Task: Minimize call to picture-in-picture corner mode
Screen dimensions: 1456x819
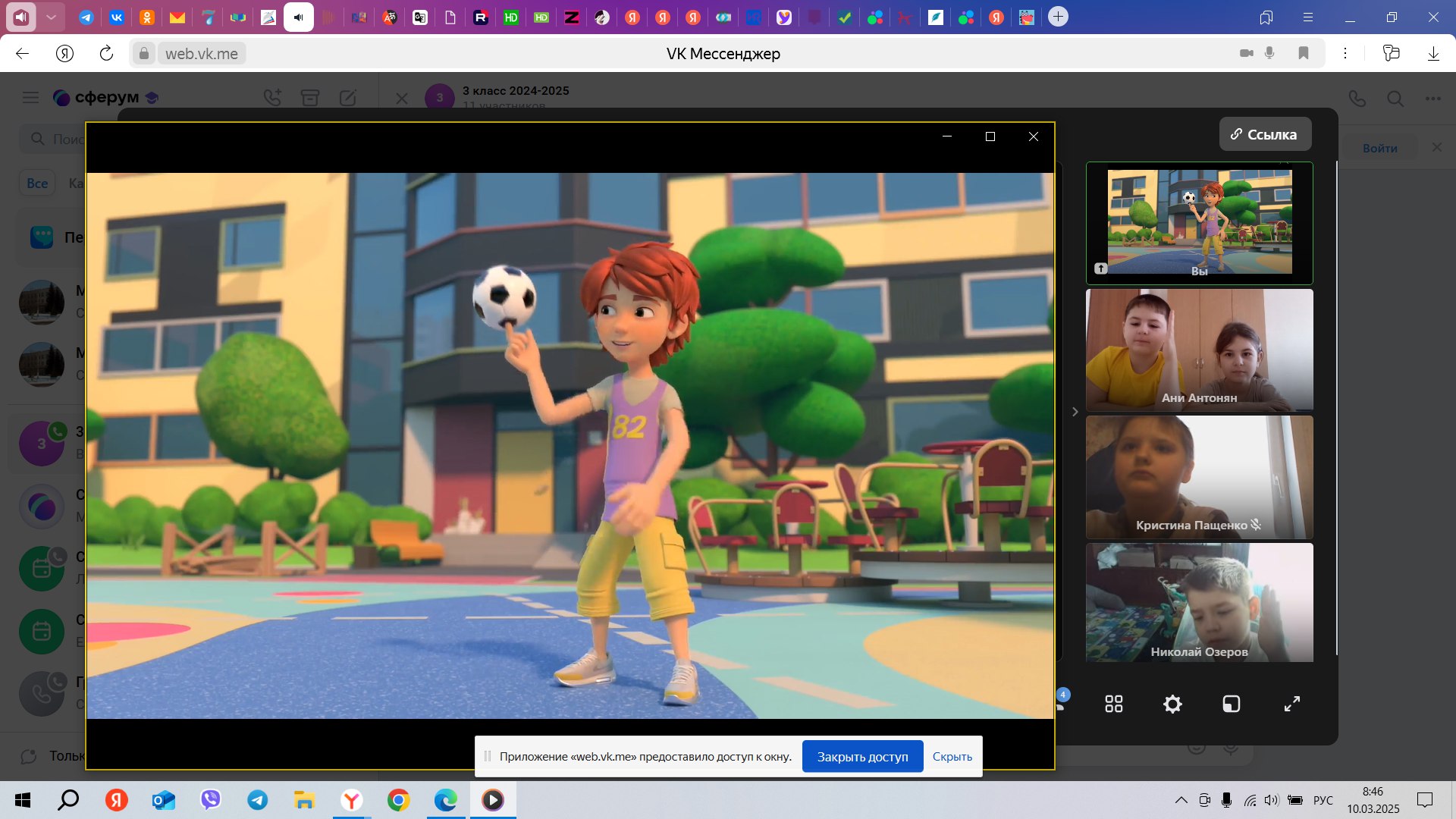Action: 1232,704
